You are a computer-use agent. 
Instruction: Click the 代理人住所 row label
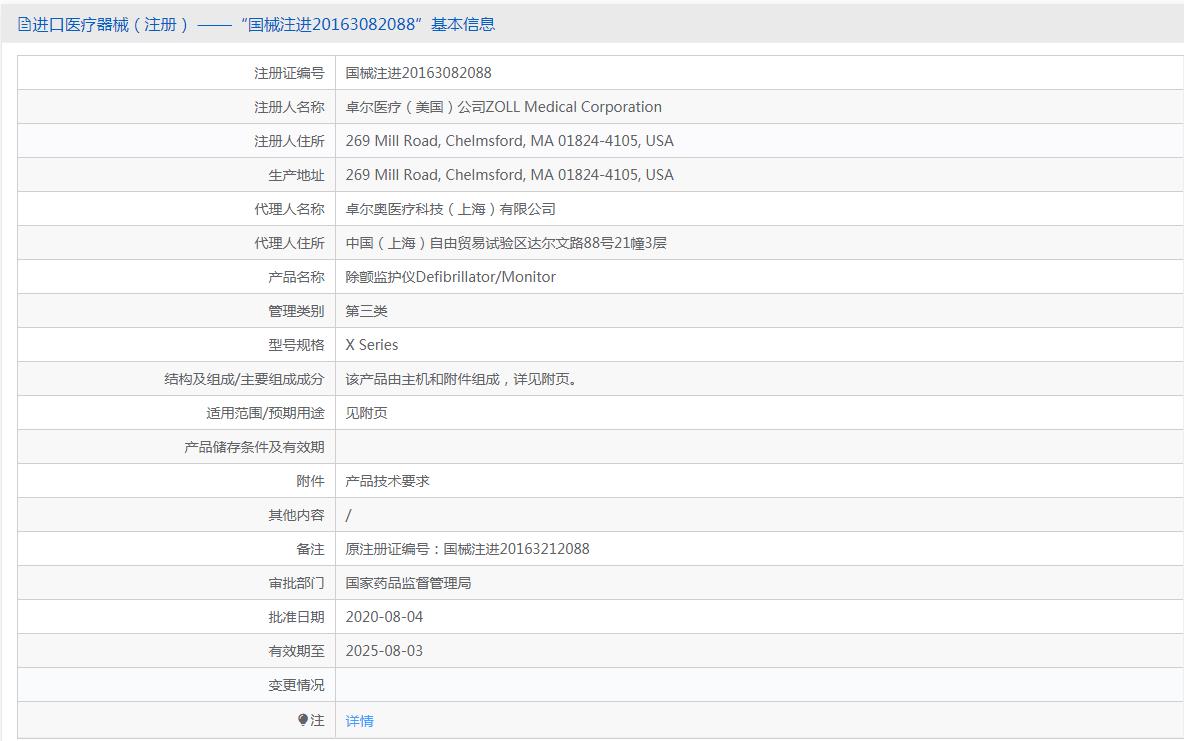[289, 243]
